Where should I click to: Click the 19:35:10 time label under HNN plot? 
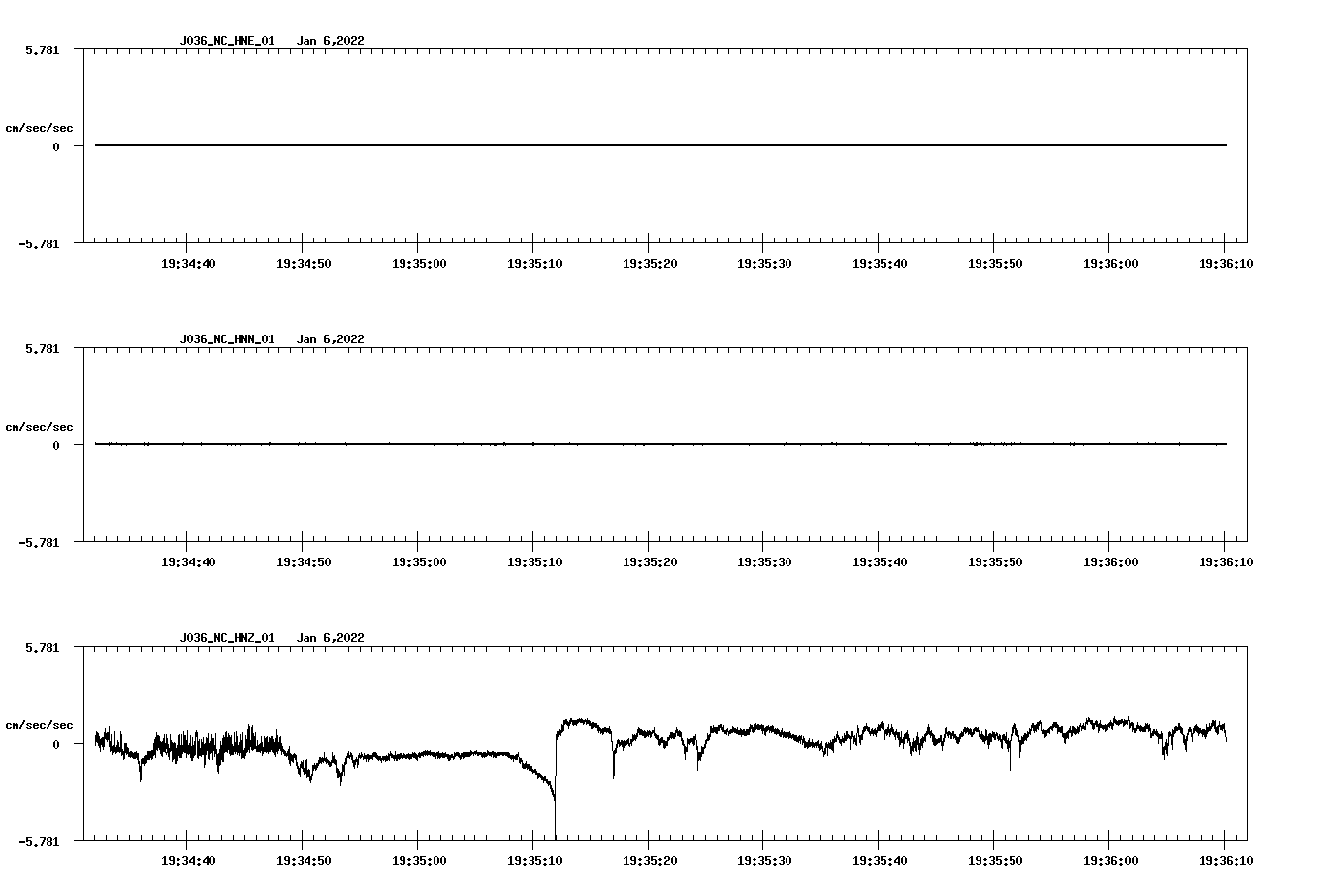534,562
